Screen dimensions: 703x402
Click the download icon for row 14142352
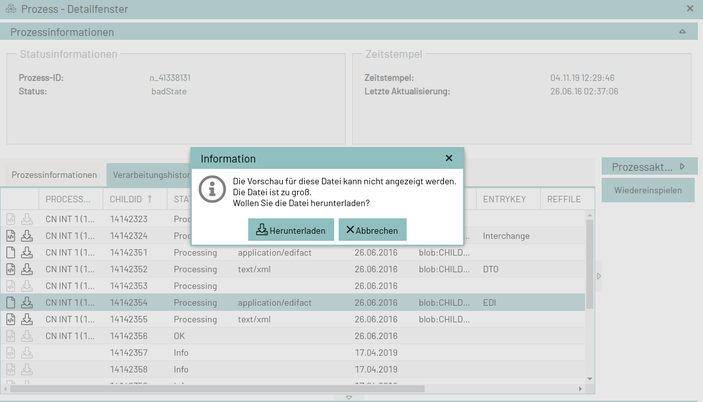pos(28,269)
